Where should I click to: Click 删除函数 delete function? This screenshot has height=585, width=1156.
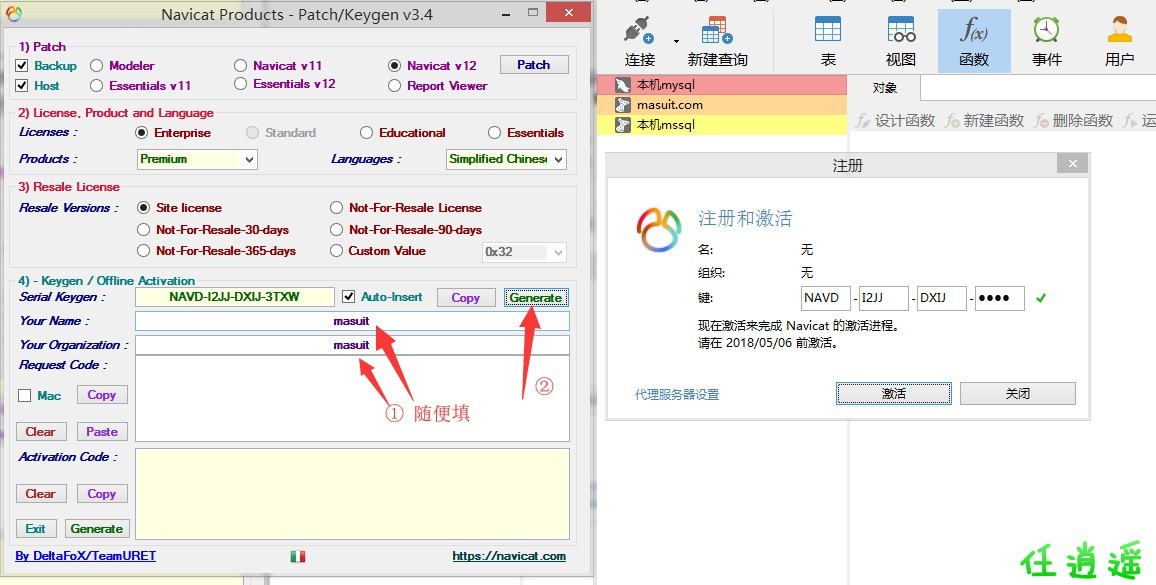pos(1073,120)
